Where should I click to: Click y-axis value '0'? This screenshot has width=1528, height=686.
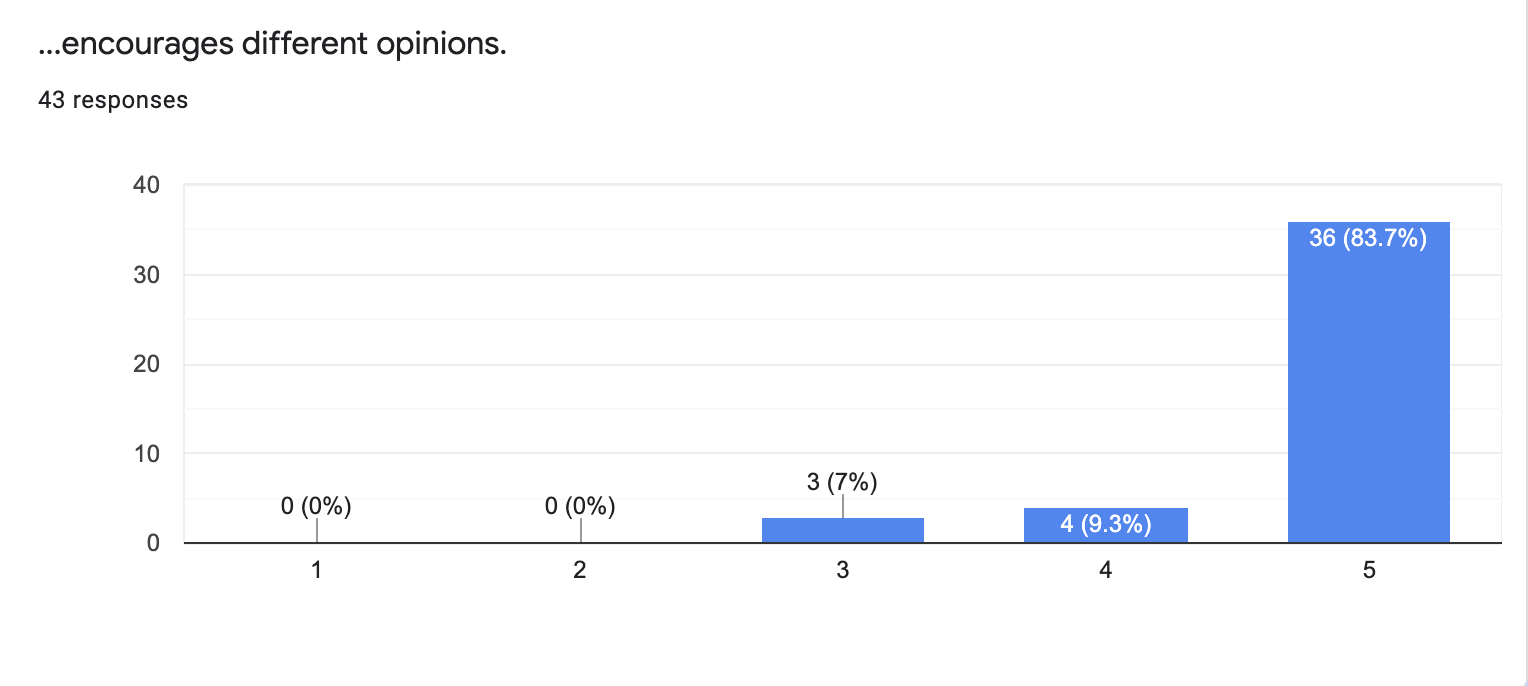(153, 544)
